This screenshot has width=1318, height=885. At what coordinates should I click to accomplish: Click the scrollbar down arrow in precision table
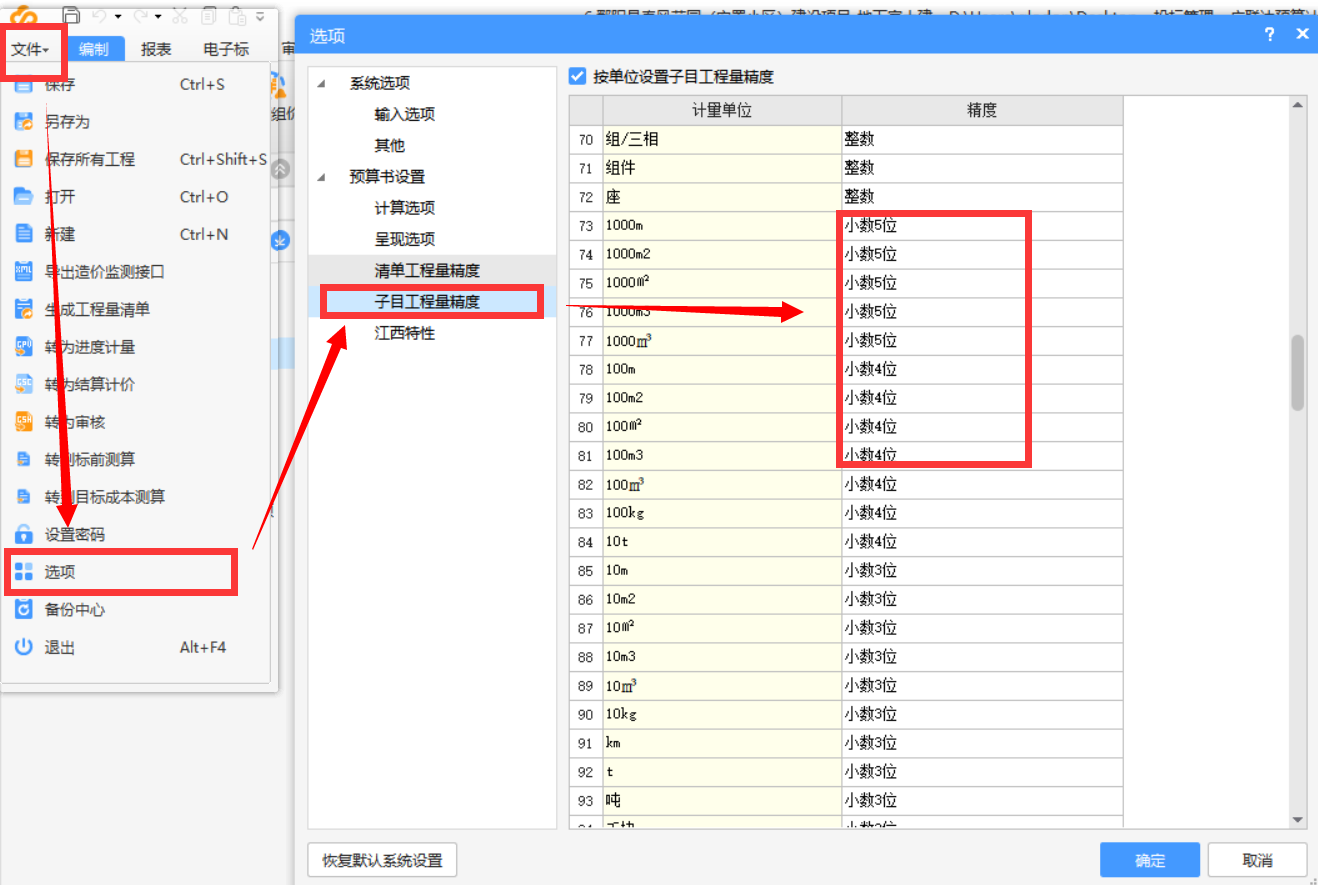(x=1298, y=820)
